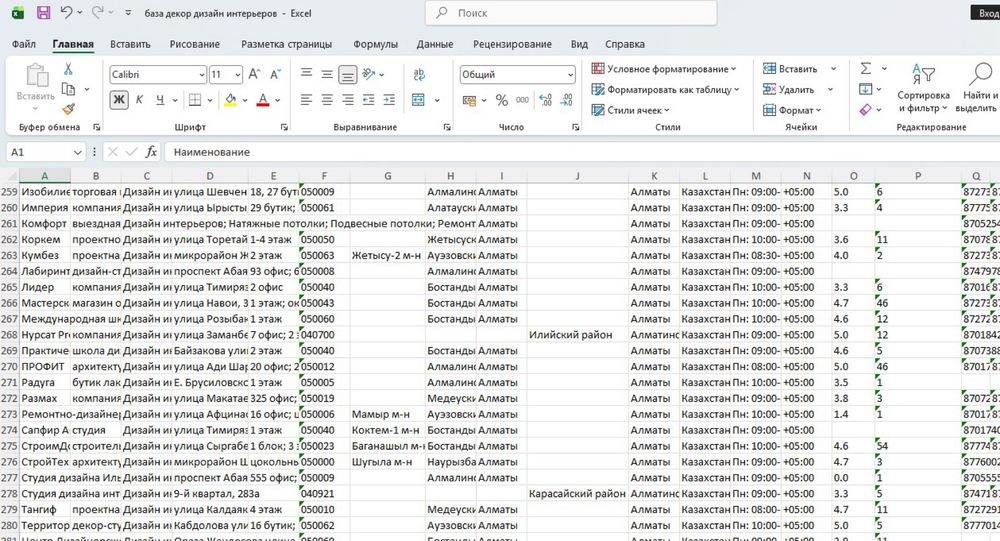Viewport: 1000px width, 541px height.
Task: Click the text orientation icon
Action: point(369,74)
